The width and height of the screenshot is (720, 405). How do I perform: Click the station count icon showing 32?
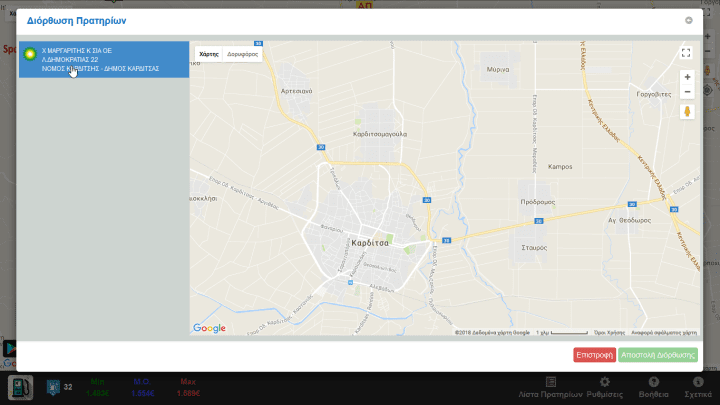point(53,387)
